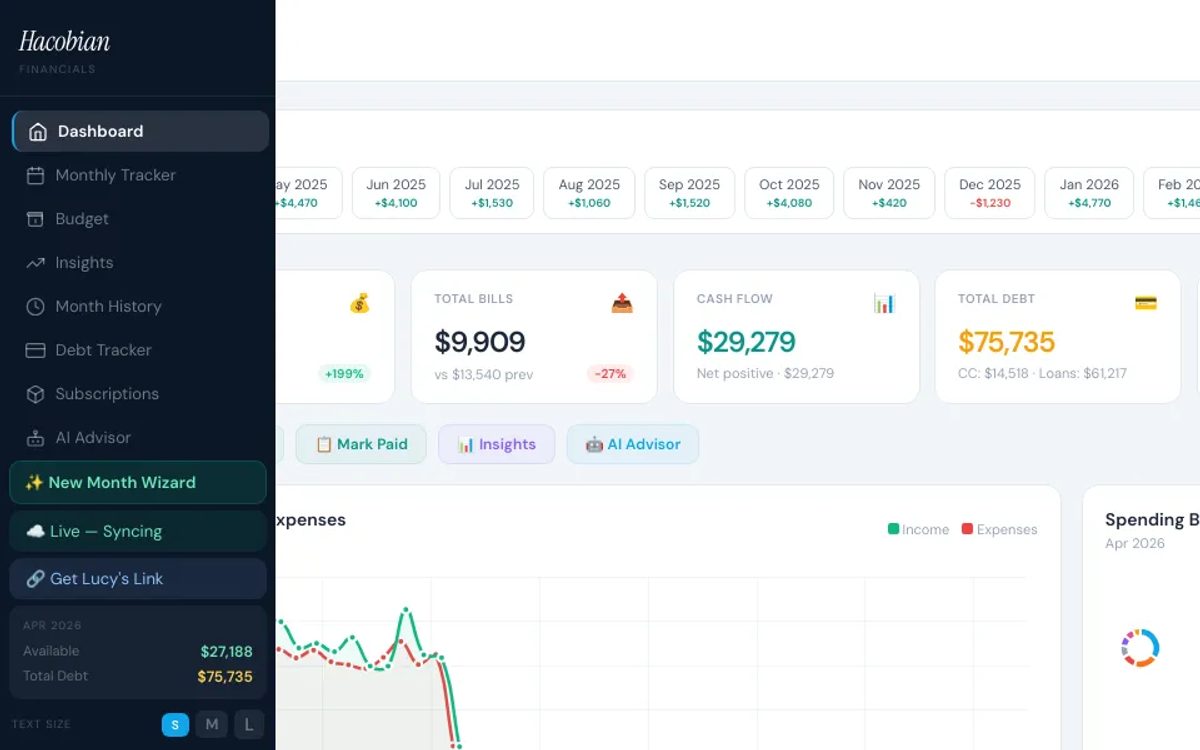Image resolution: width=1200 pixels, height=750 pixels.
Task: Open Subscriptions in sidebar
Action: tap(140, 394)
